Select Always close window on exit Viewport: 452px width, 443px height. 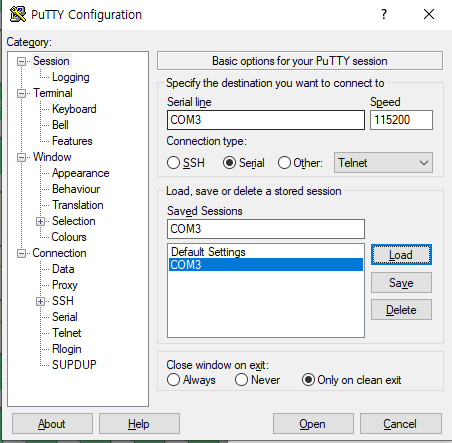tap(173, 380)
